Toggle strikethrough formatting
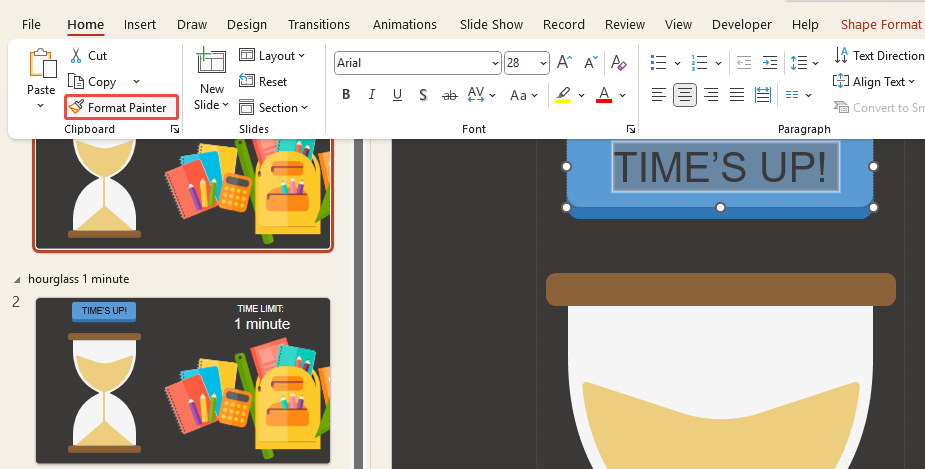This screenshot has height=469, width=925. coord(450,95)
